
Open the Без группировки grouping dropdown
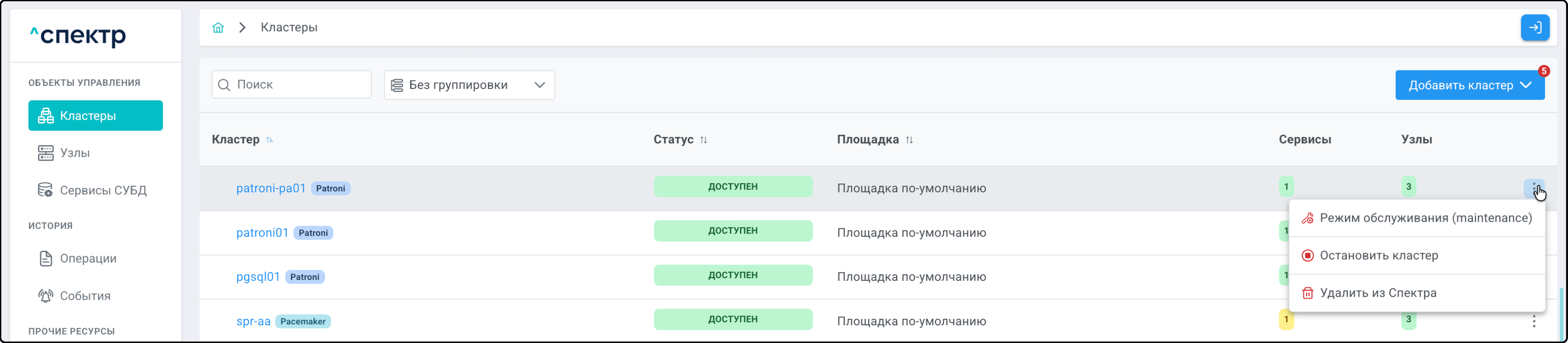coord(468,85)
